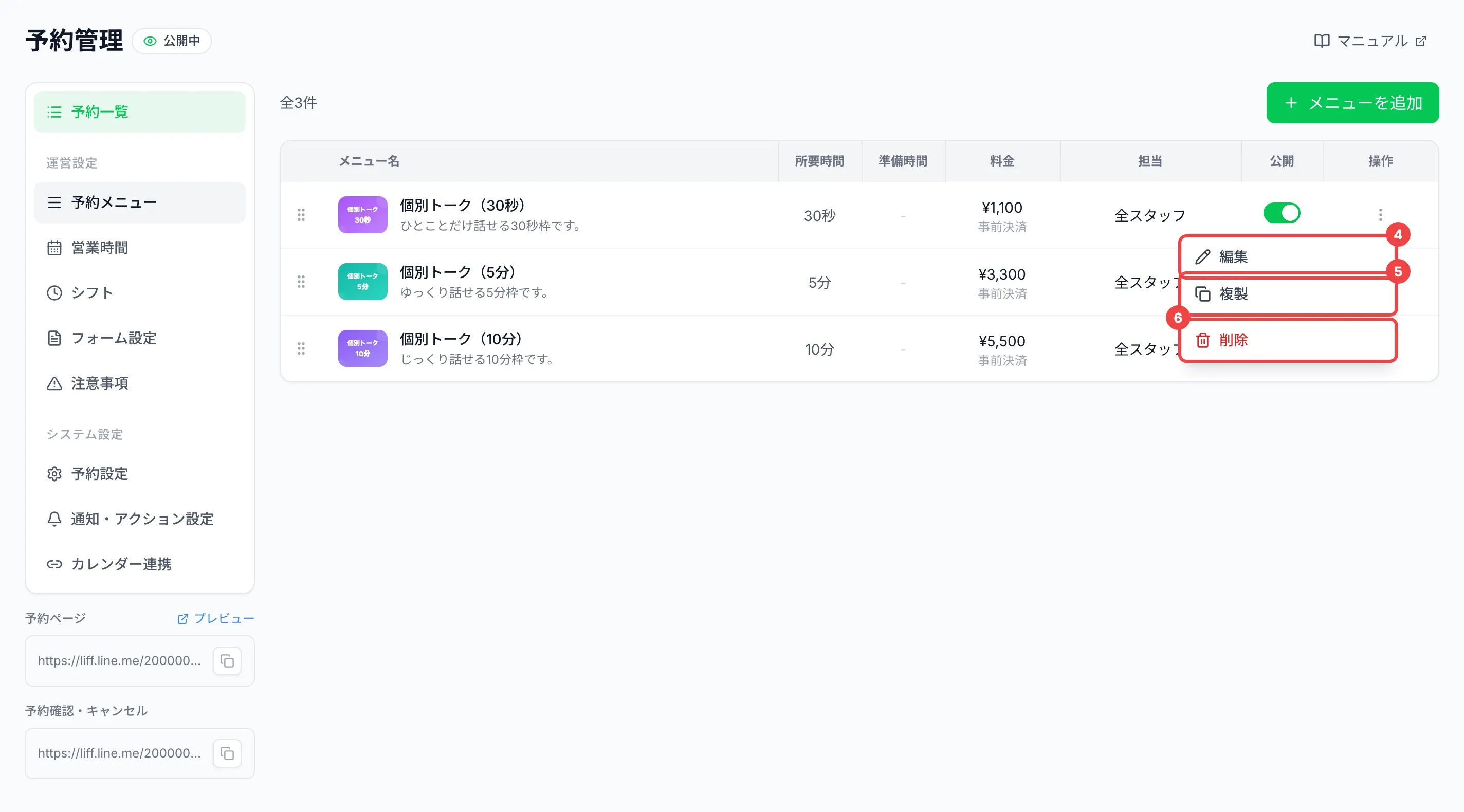Click the copy icon in 複製
The width and height of the screenshot is (1464, 812).
[x=1202, y=294]
